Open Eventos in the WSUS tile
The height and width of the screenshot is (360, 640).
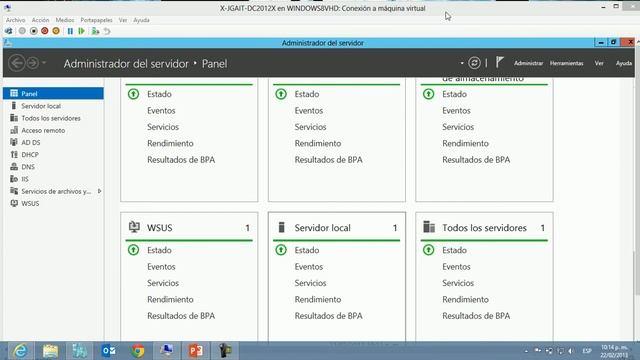click(161, 267)
